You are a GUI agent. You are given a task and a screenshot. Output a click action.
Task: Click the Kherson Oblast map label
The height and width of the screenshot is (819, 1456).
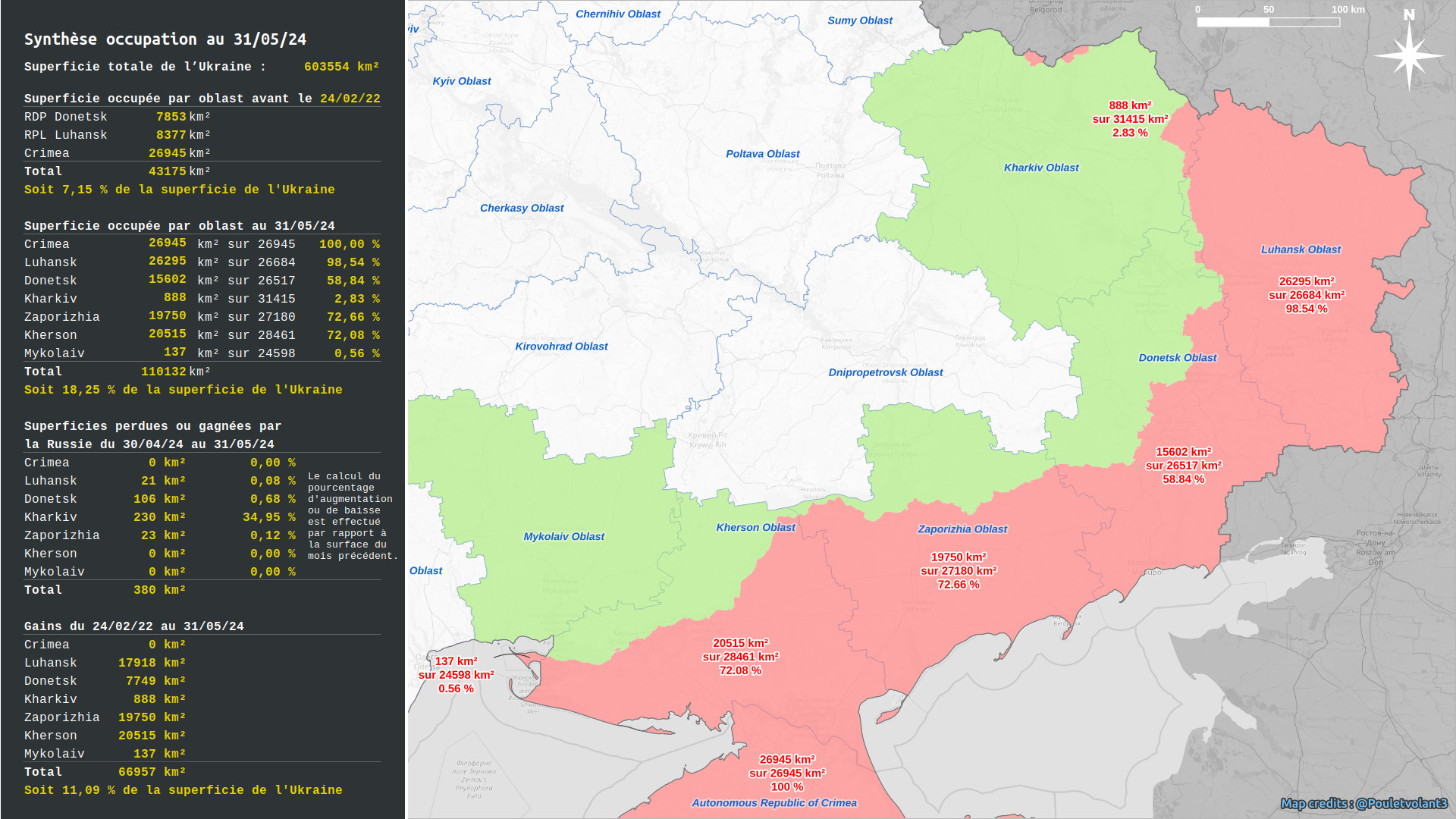point(755,528)
